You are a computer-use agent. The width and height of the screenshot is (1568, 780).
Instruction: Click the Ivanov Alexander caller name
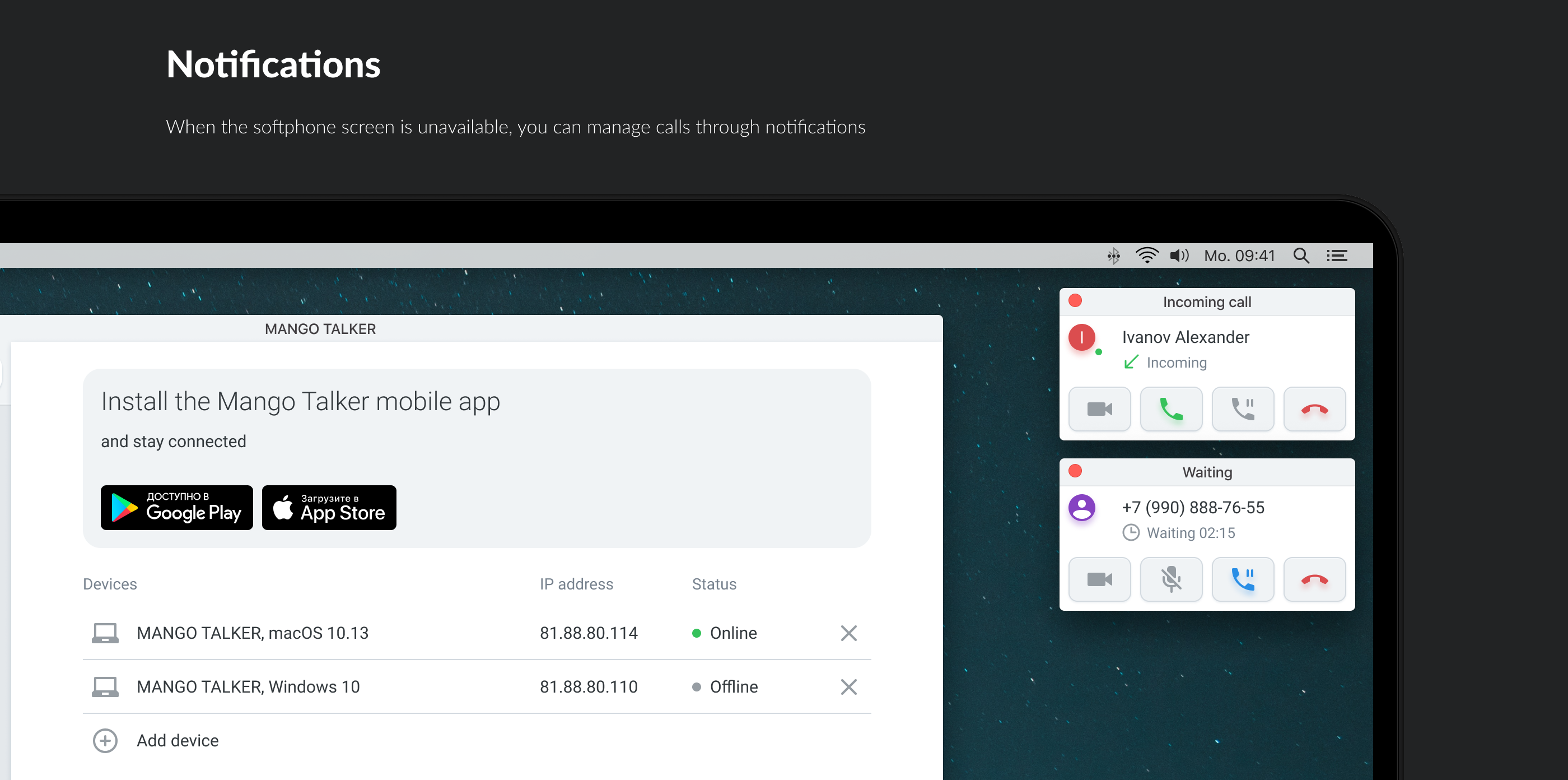(x=1186, y=337)
